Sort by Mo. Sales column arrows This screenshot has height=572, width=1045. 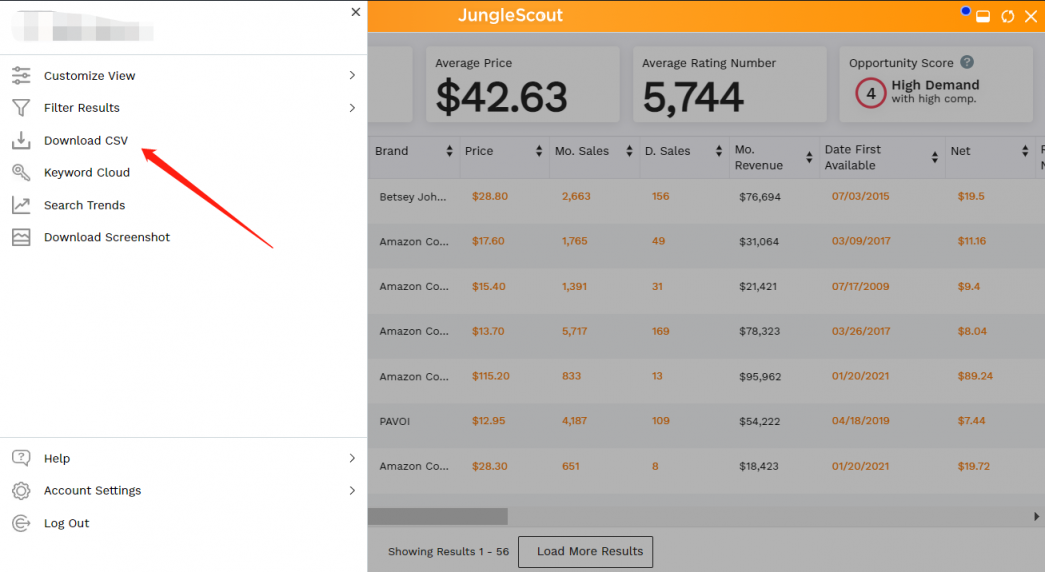pos(629,152)
